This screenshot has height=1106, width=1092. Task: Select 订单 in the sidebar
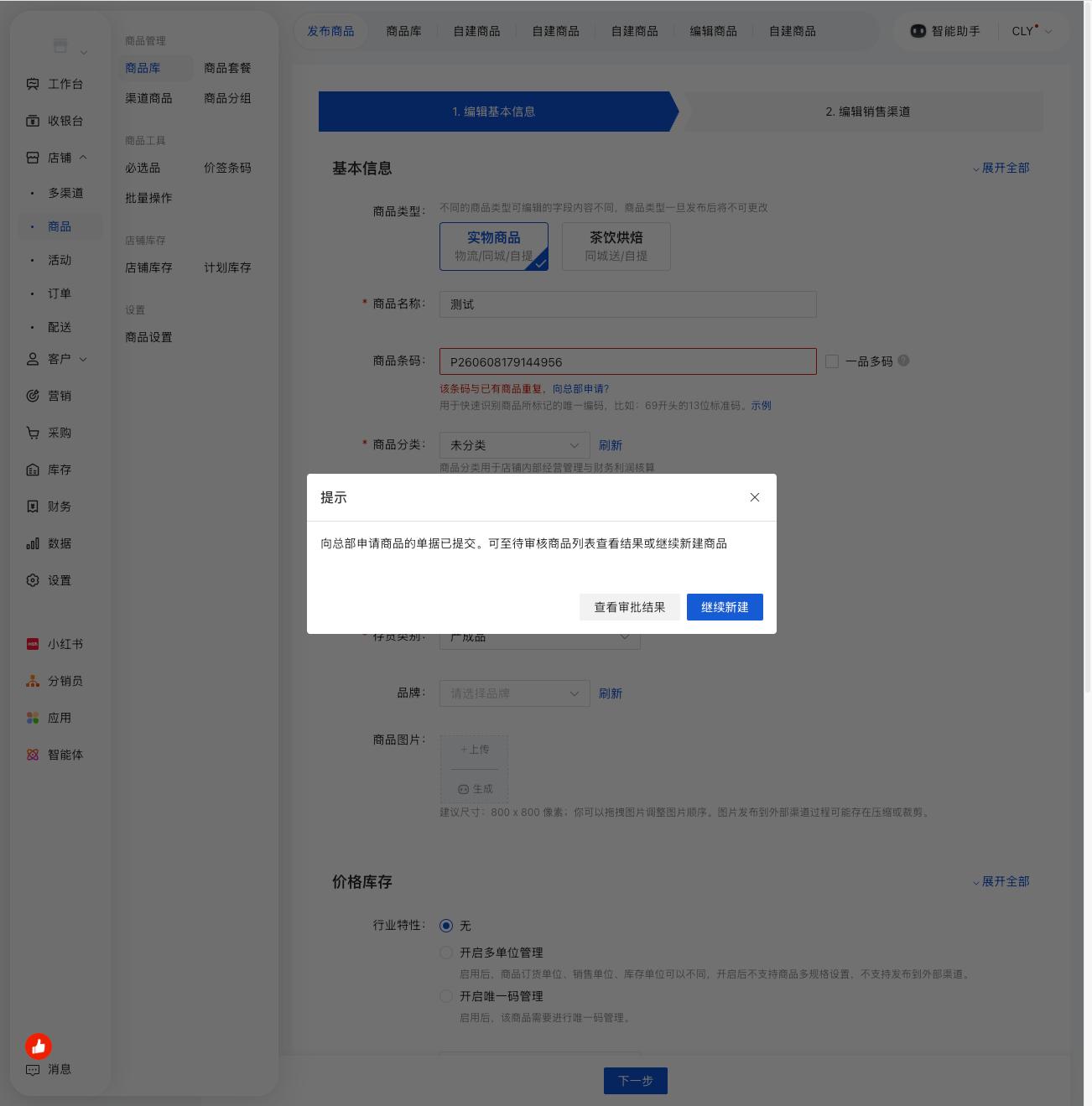[60, 293]
